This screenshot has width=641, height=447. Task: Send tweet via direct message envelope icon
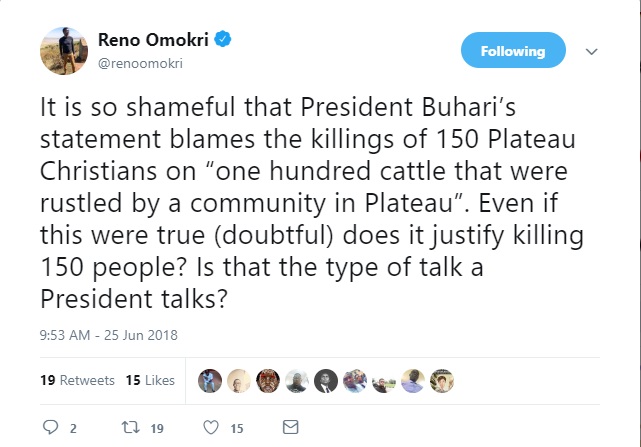pos(291,428)
